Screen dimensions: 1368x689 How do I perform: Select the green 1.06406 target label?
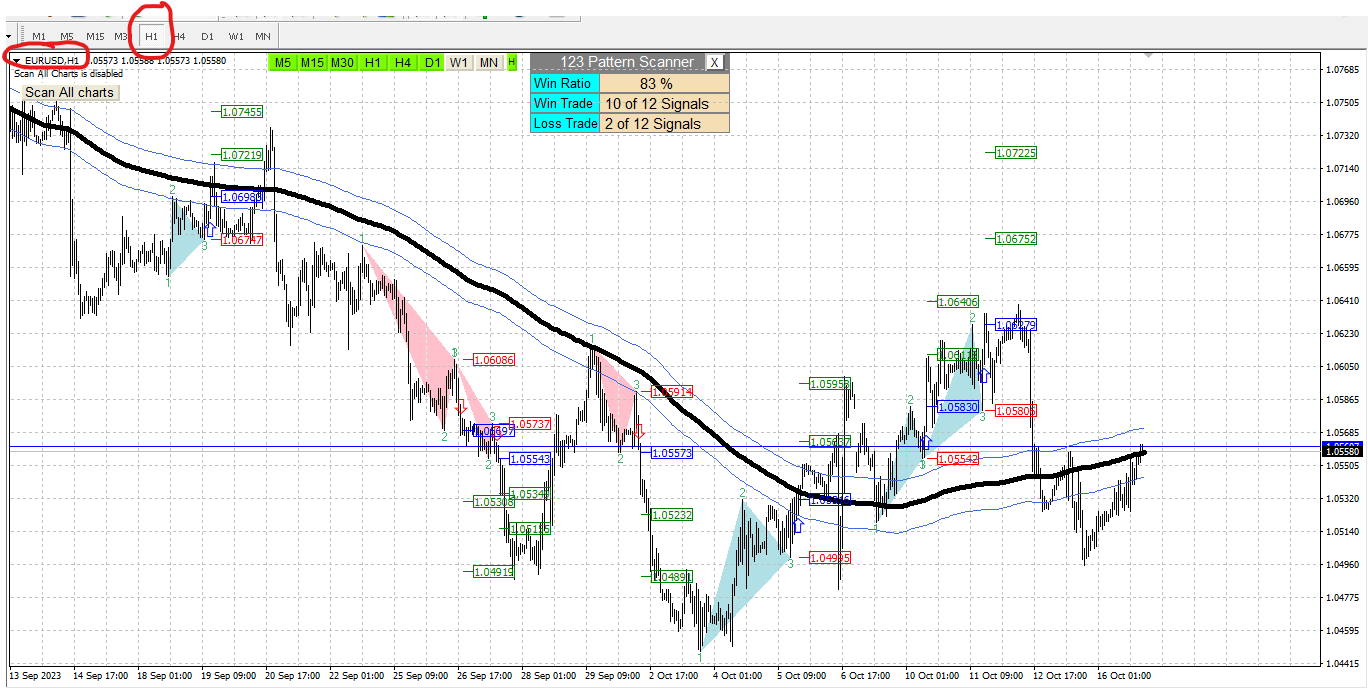[959, 301]
